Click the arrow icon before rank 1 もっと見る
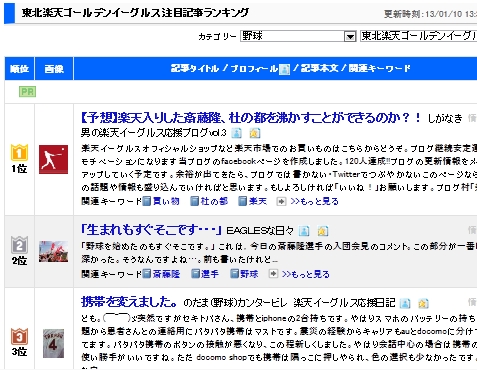Image resolution: width=477 pixels, height=370 pixels. pyautogui.click(x=281, y=201)
